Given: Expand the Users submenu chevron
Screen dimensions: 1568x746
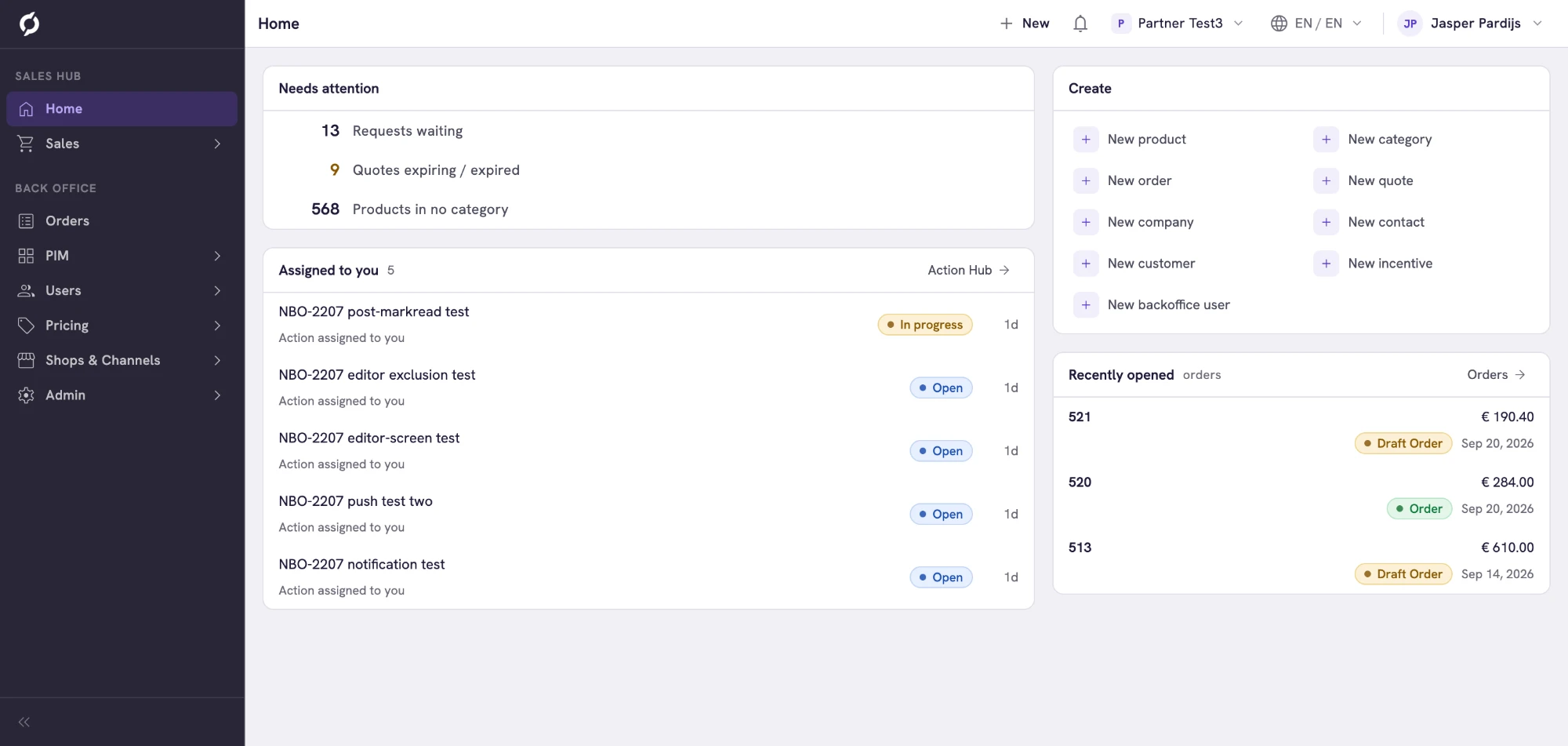Looking at the screenshot, I should point(217,291).
